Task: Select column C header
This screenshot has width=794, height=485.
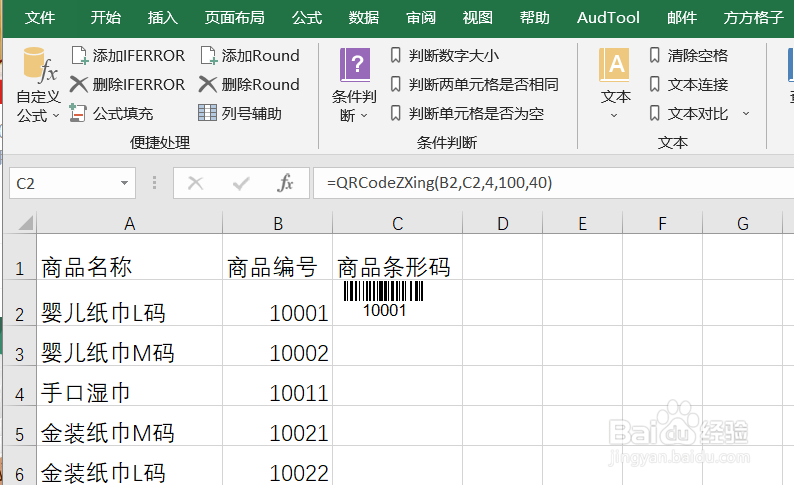Action: 398,223
